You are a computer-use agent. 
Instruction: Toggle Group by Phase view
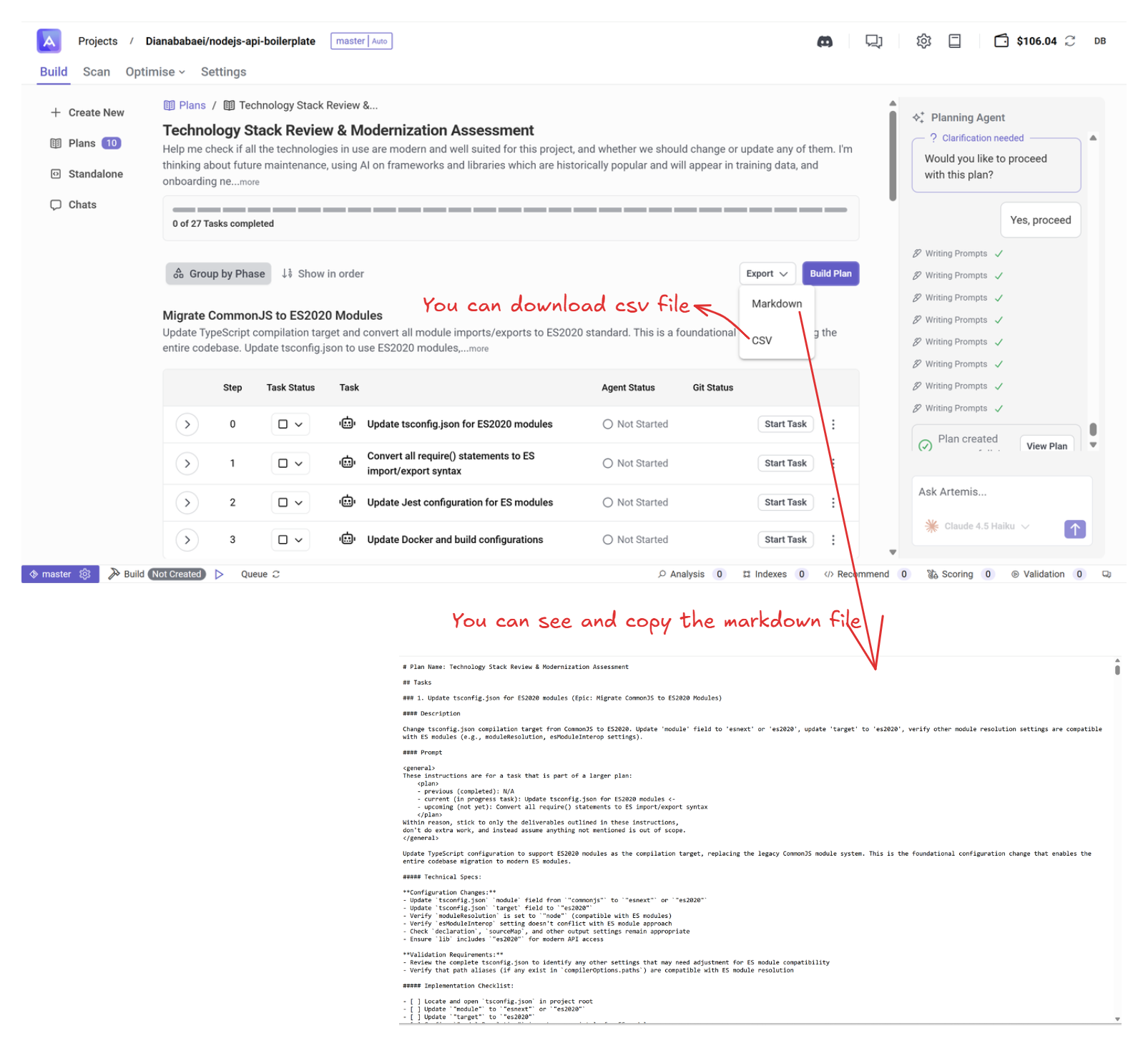point(219,274)
